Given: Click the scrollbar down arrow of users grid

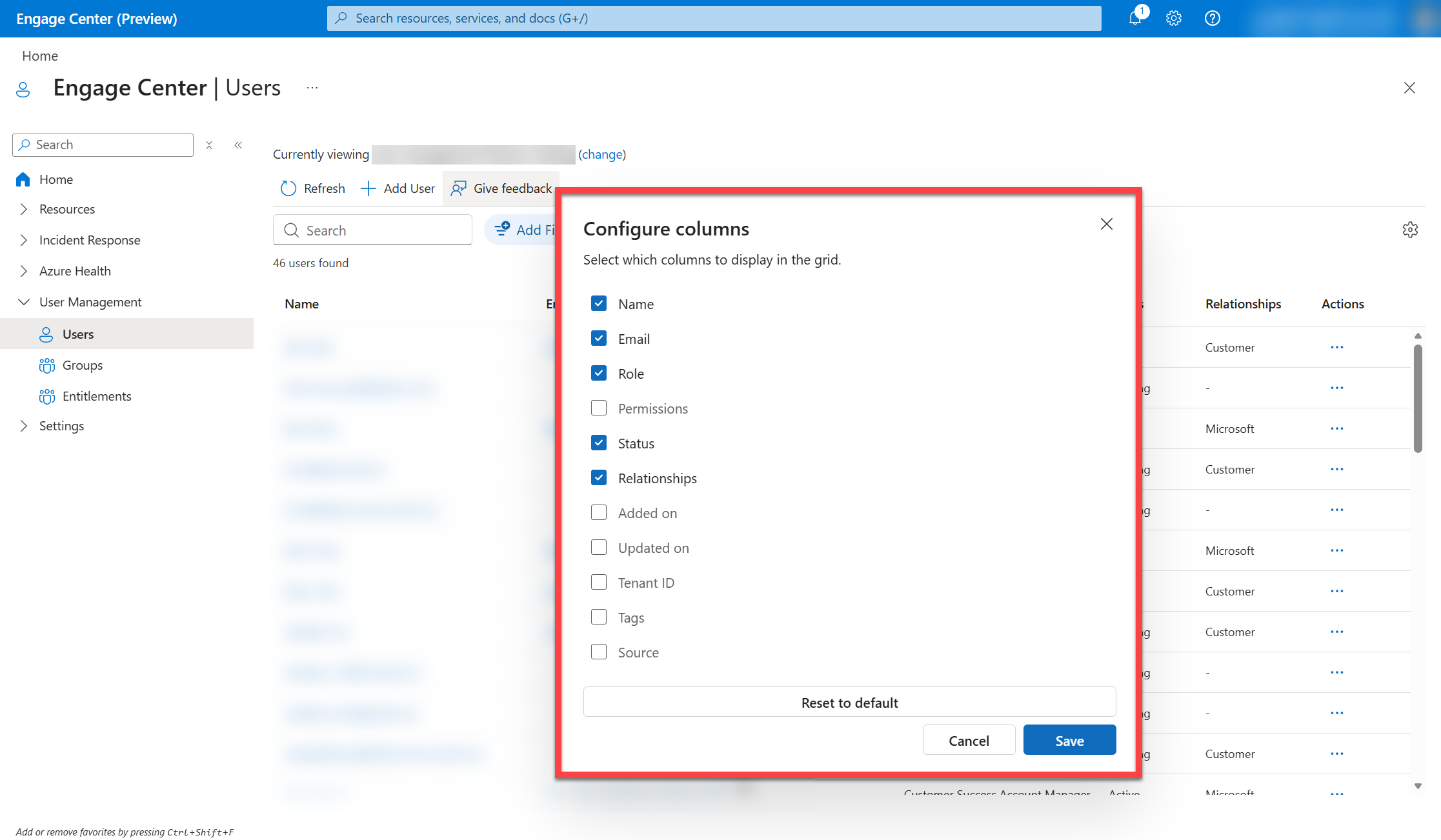Looking at the screenshot, I should point(1418,786).
